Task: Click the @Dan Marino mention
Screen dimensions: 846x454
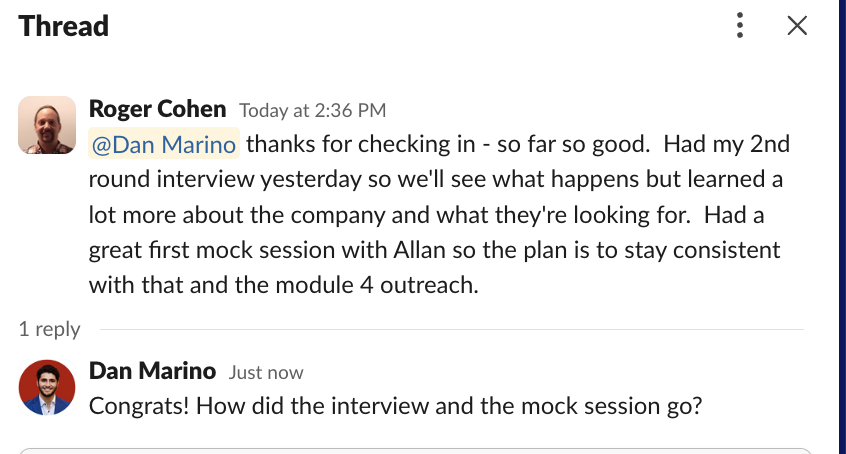Action: 164,144
